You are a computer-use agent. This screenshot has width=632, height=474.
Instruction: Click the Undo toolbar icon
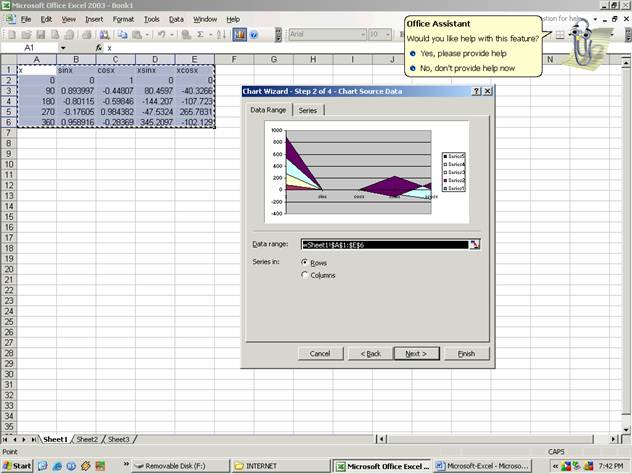[162, 35]
